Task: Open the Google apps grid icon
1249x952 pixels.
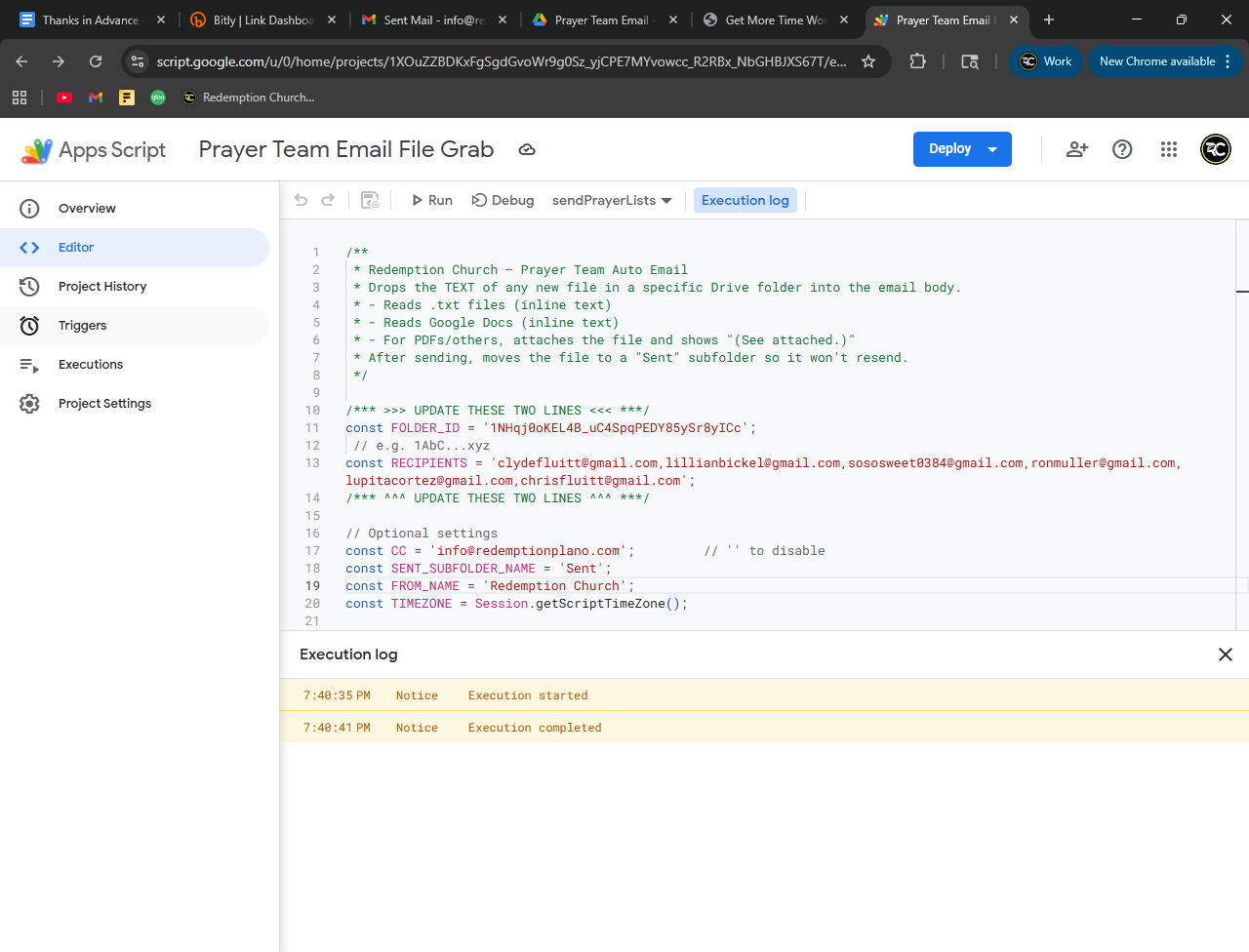Action: click(x=1168, y=149)
